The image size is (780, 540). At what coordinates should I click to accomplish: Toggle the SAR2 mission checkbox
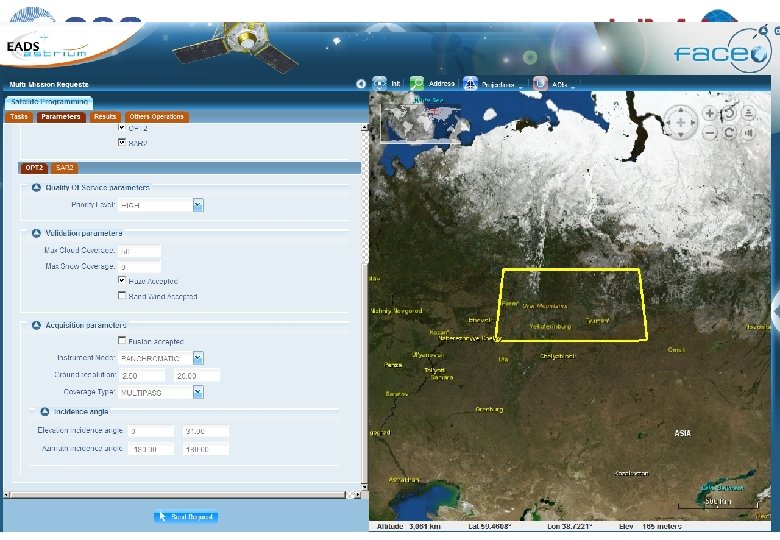point(121,142)
